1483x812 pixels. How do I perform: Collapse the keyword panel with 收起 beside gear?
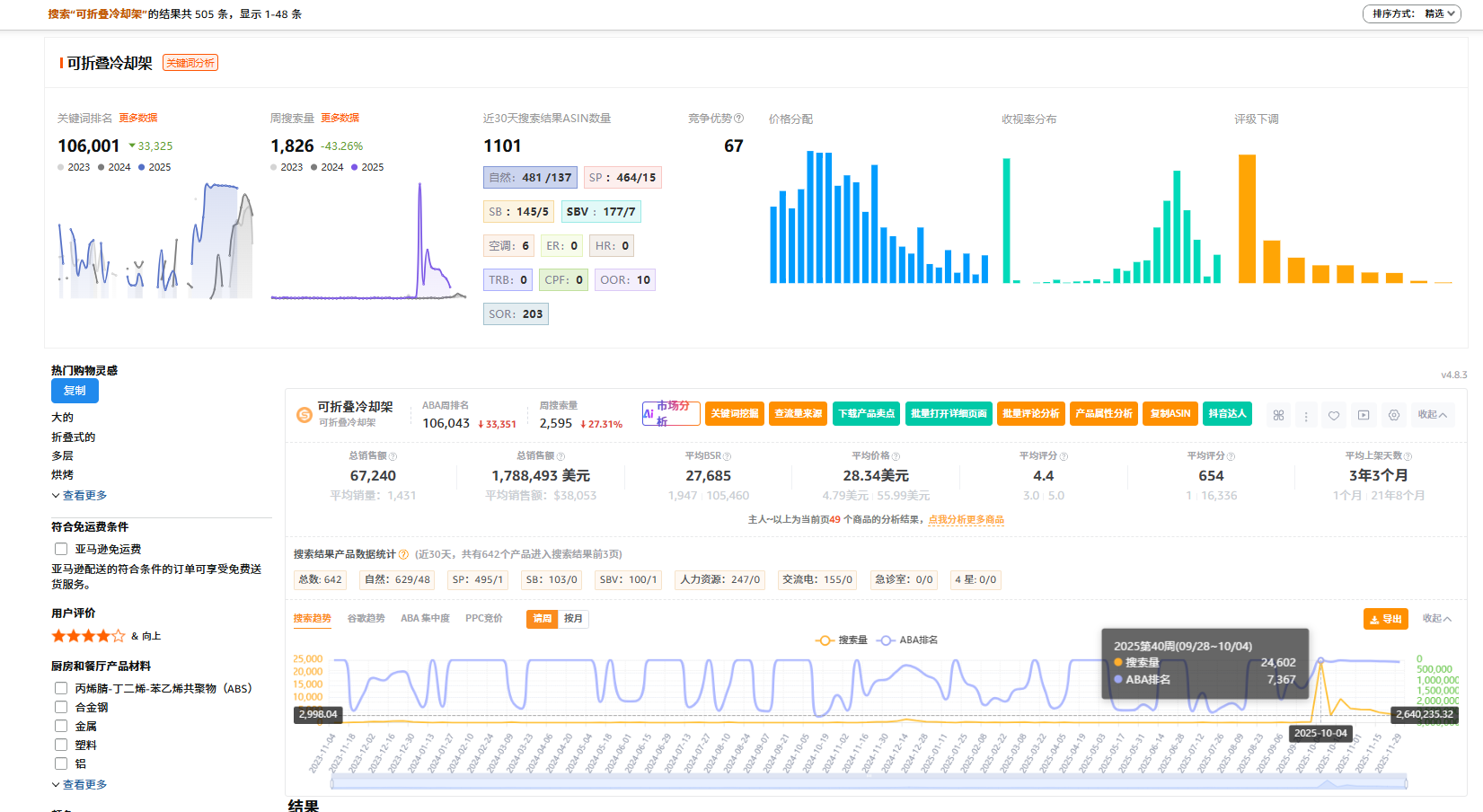tap(1432, 414)
